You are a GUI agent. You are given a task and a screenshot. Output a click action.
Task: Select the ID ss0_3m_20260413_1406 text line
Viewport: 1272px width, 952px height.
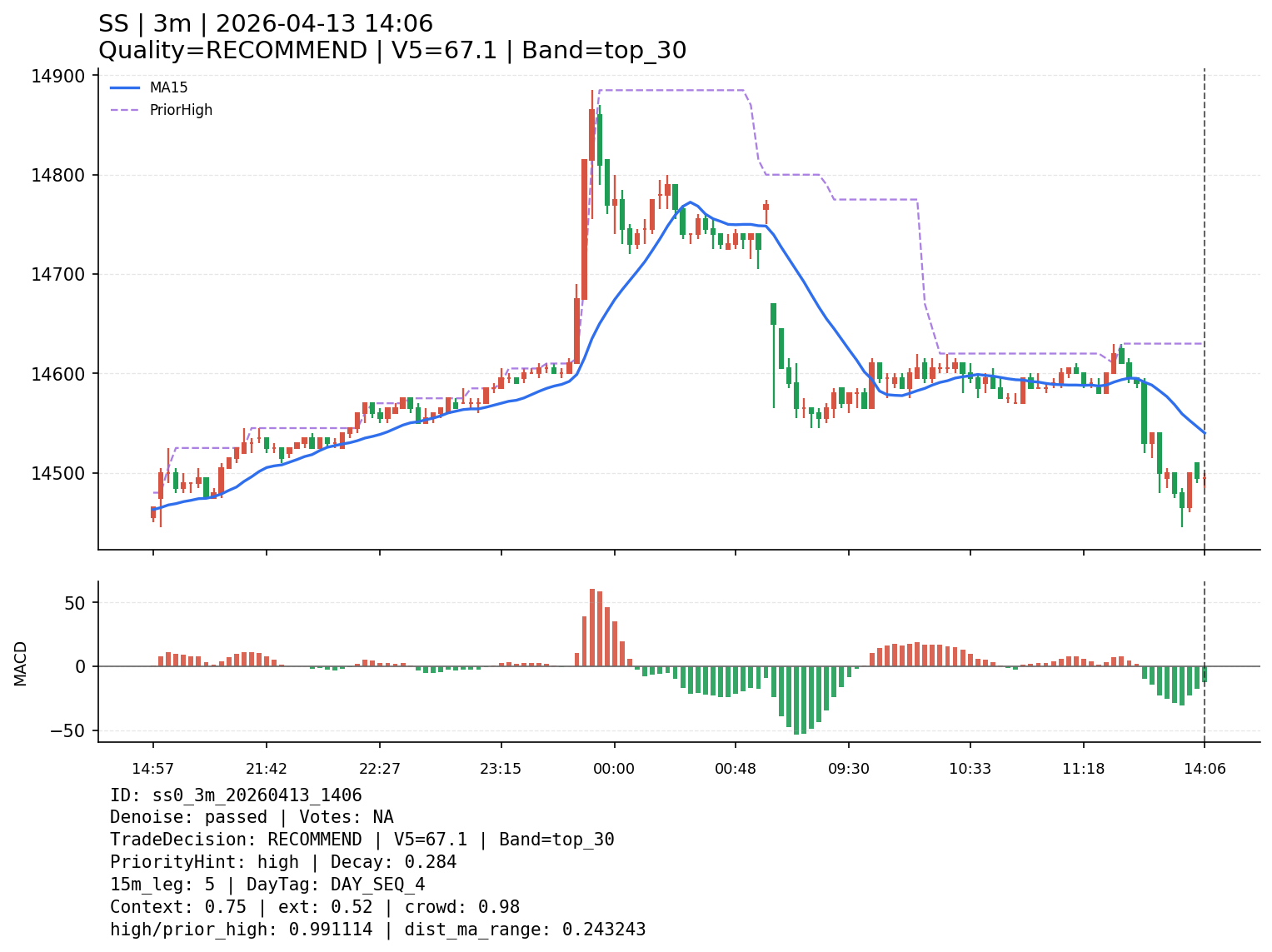pyautogui.click(x=236, y=795)
